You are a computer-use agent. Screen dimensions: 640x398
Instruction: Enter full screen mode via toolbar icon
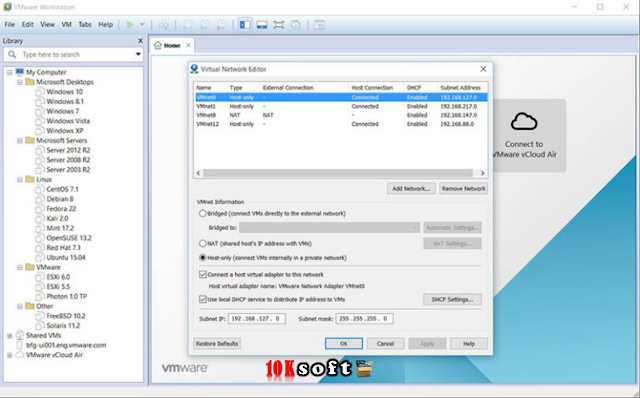[x=279, y=25]
